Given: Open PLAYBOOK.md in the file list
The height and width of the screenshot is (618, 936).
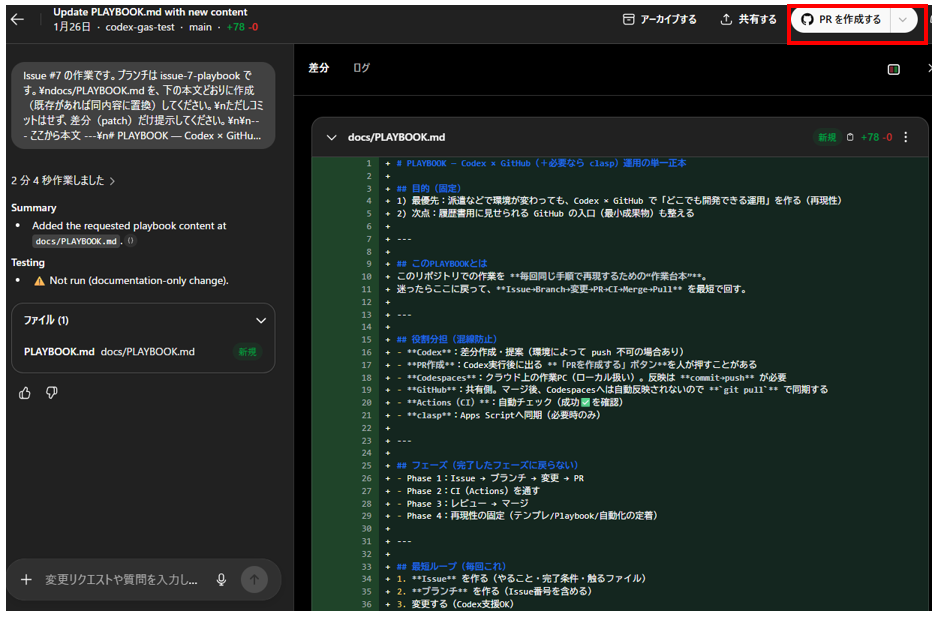Looking at the screenshot, I should [x=143, y=352].
